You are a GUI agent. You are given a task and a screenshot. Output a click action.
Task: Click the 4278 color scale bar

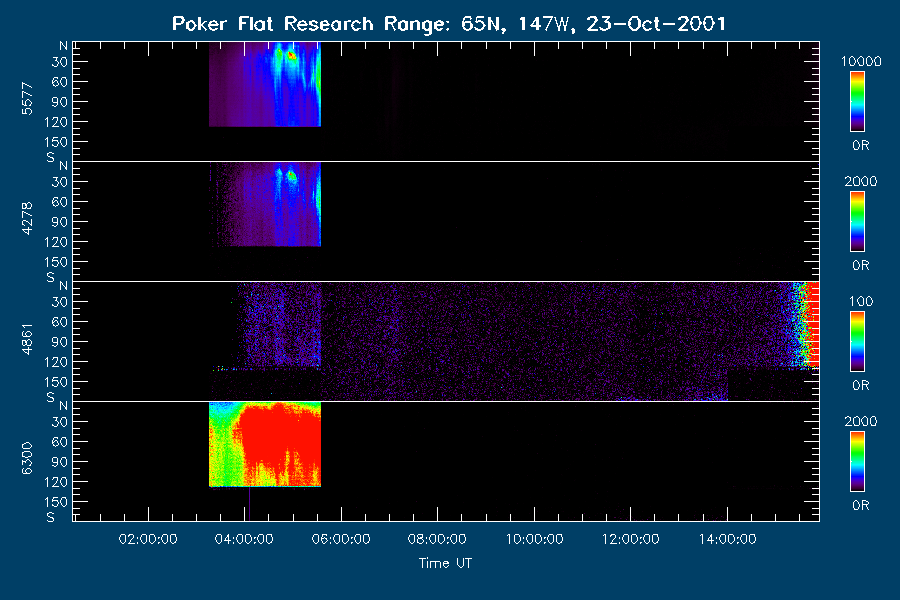coord(858,222)
